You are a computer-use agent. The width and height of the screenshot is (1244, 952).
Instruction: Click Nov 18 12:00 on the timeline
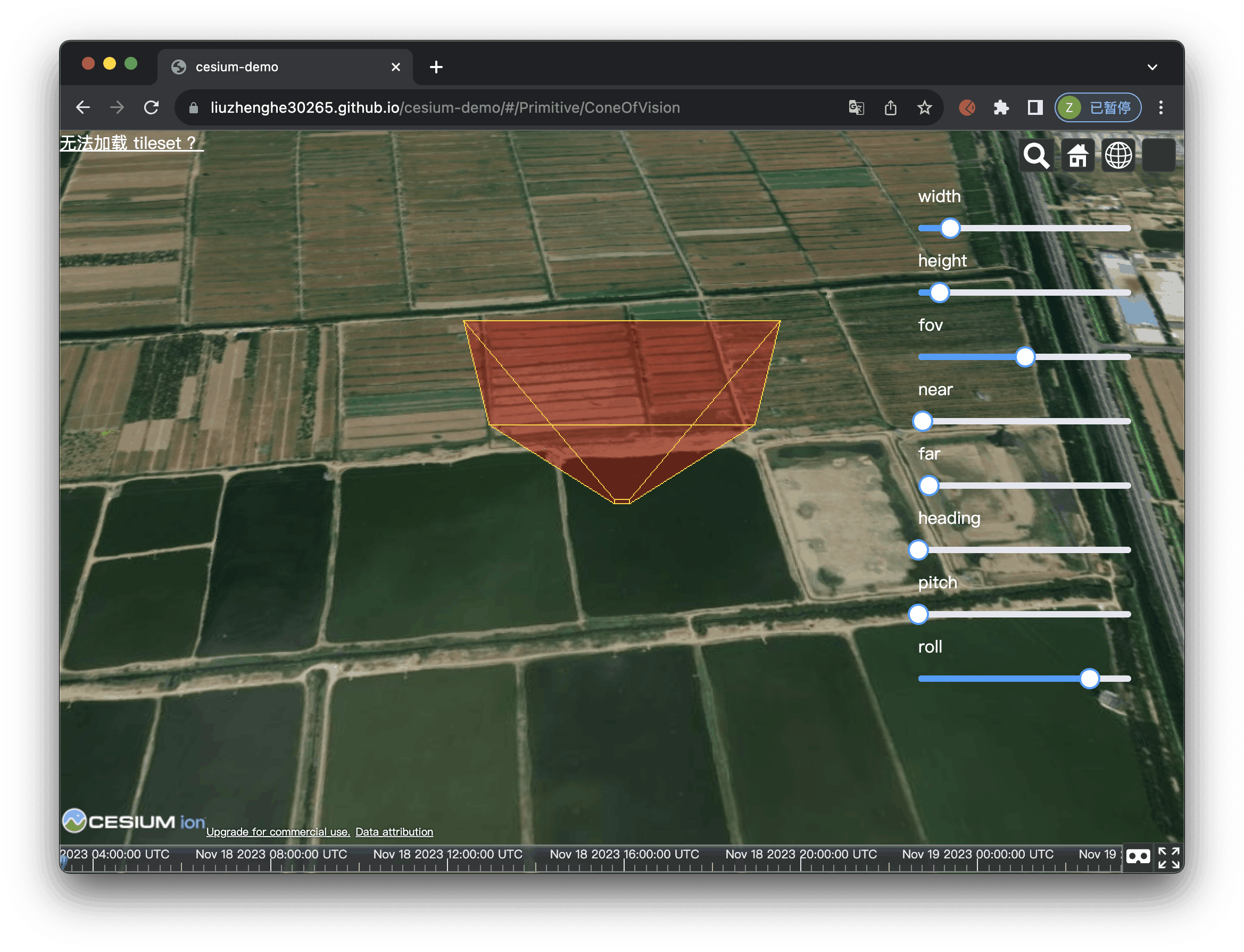(x=448, y=855)
